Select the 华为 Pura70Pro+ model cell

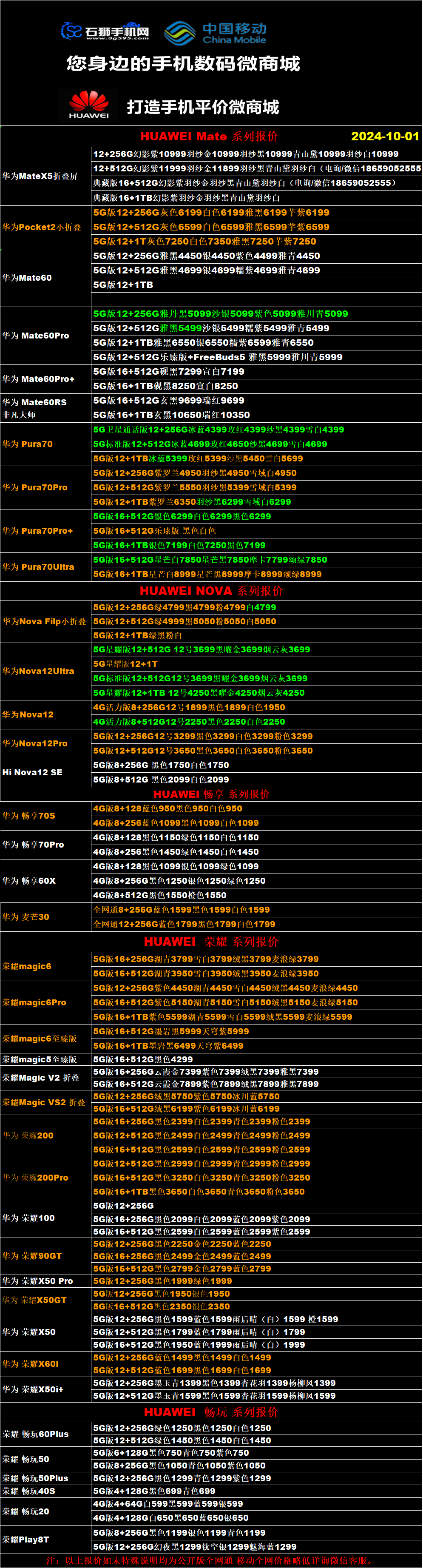45,531
